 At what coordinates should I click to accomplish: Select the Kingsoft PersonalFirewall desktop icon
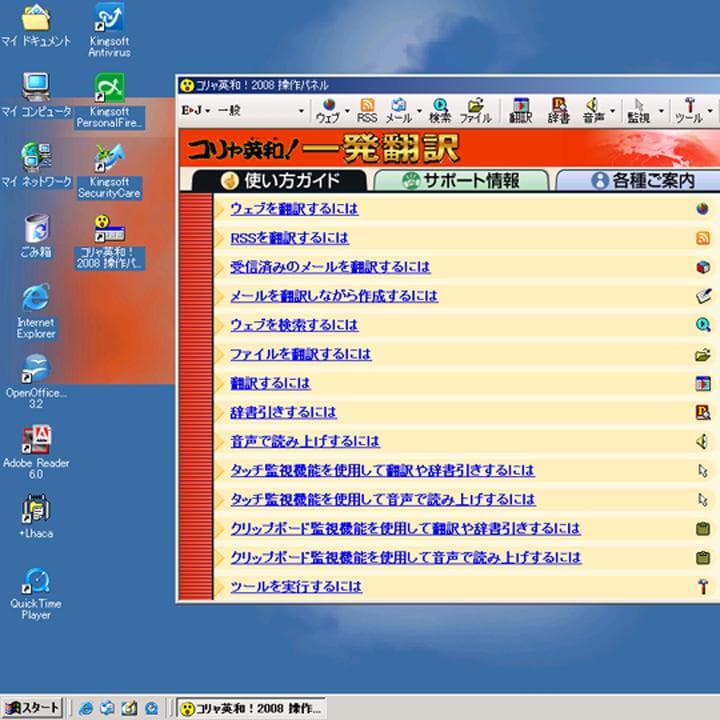click(109, 101)
